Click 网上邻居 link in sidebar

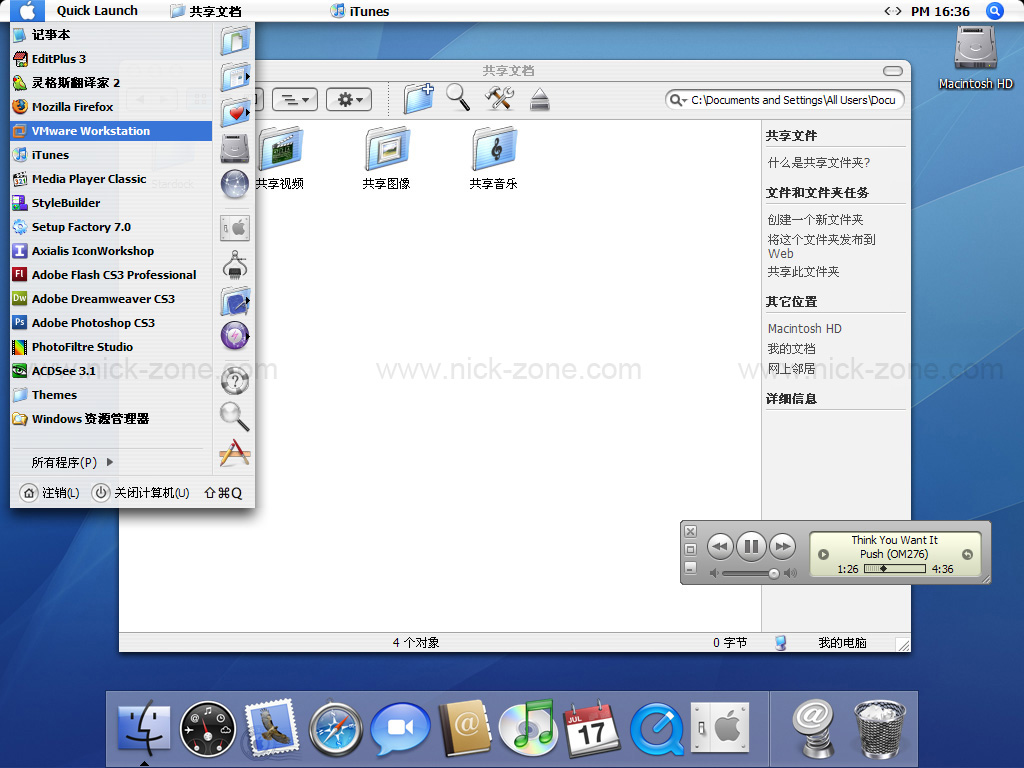[792, 369]
